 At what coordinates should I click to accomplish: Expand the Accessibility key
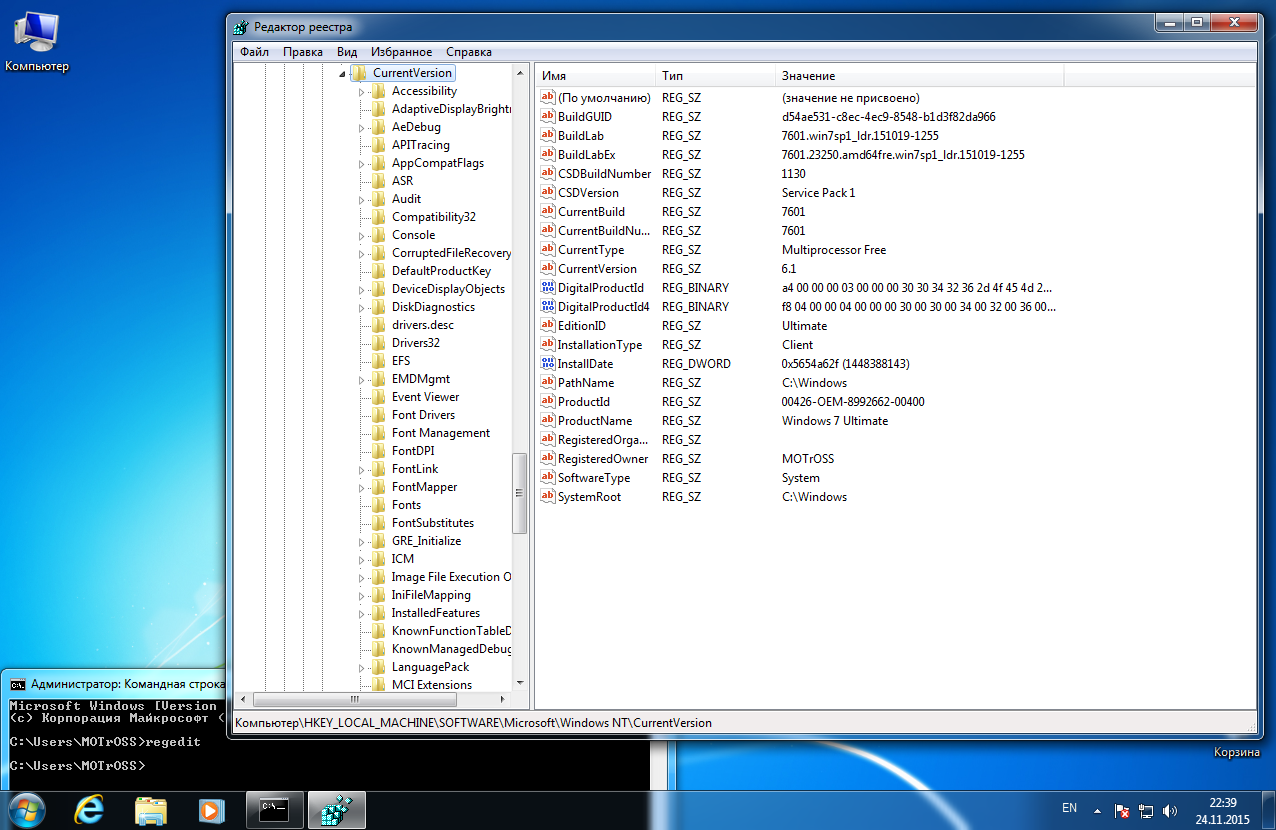[x=362, y=92]
